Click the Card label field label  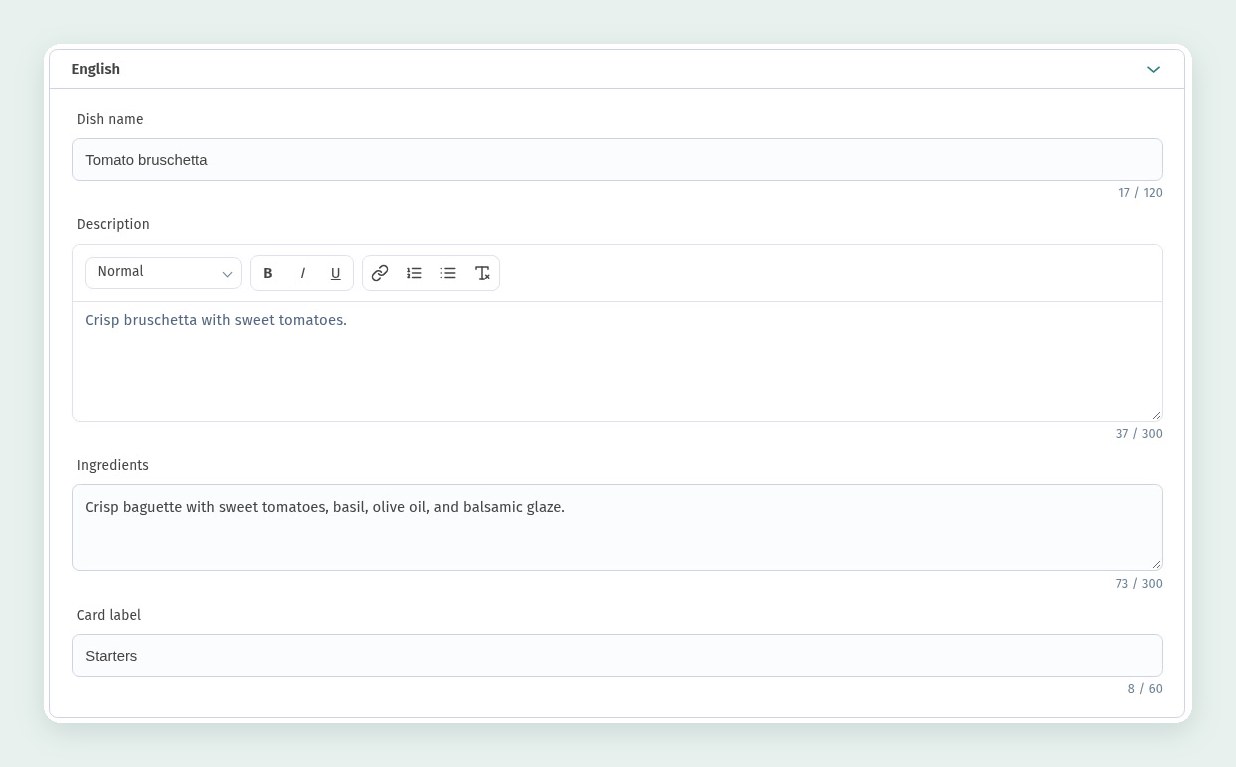pos(109,615)
